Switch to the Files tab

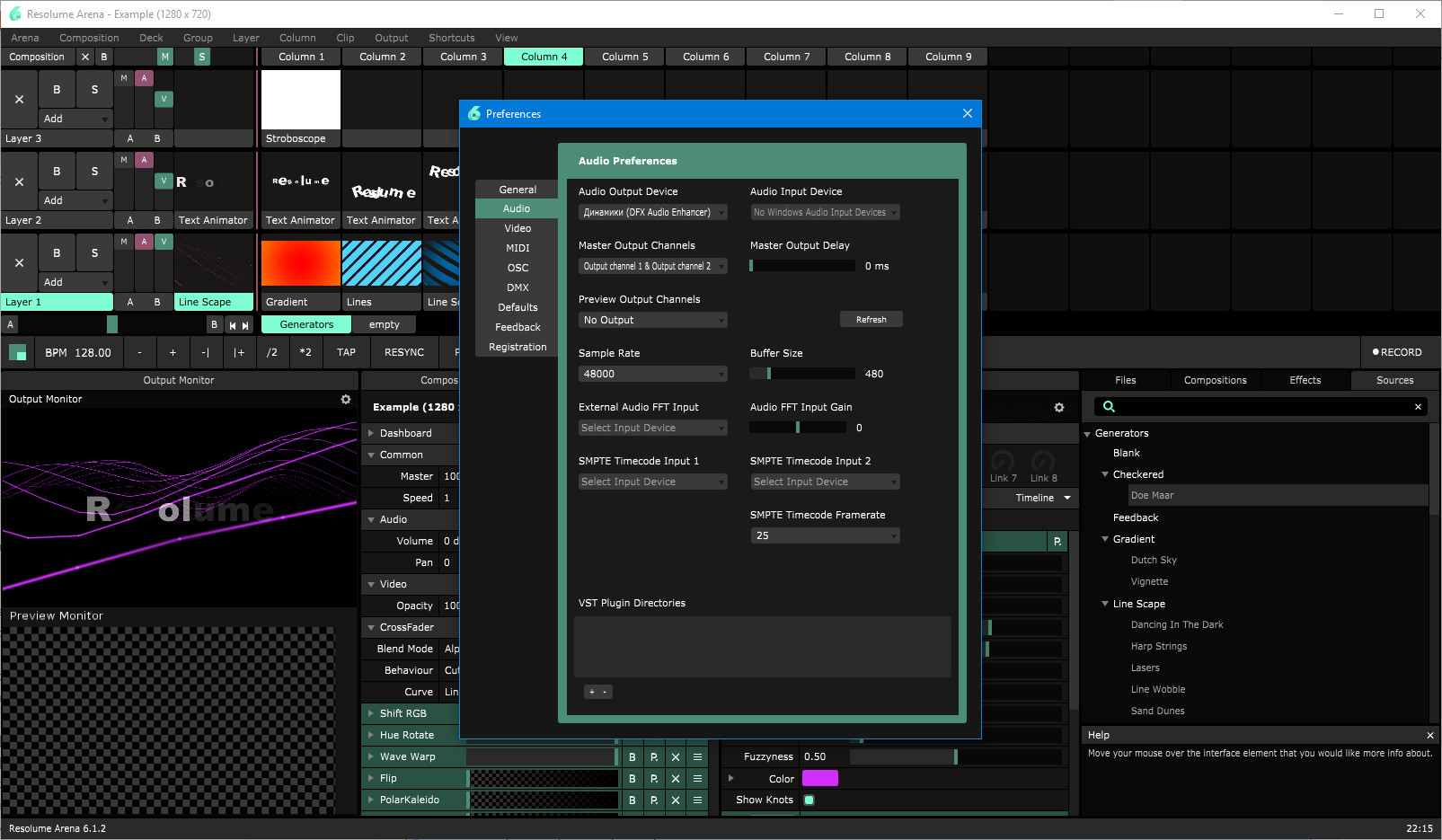pyautogui.click(x=1125, y=381)
